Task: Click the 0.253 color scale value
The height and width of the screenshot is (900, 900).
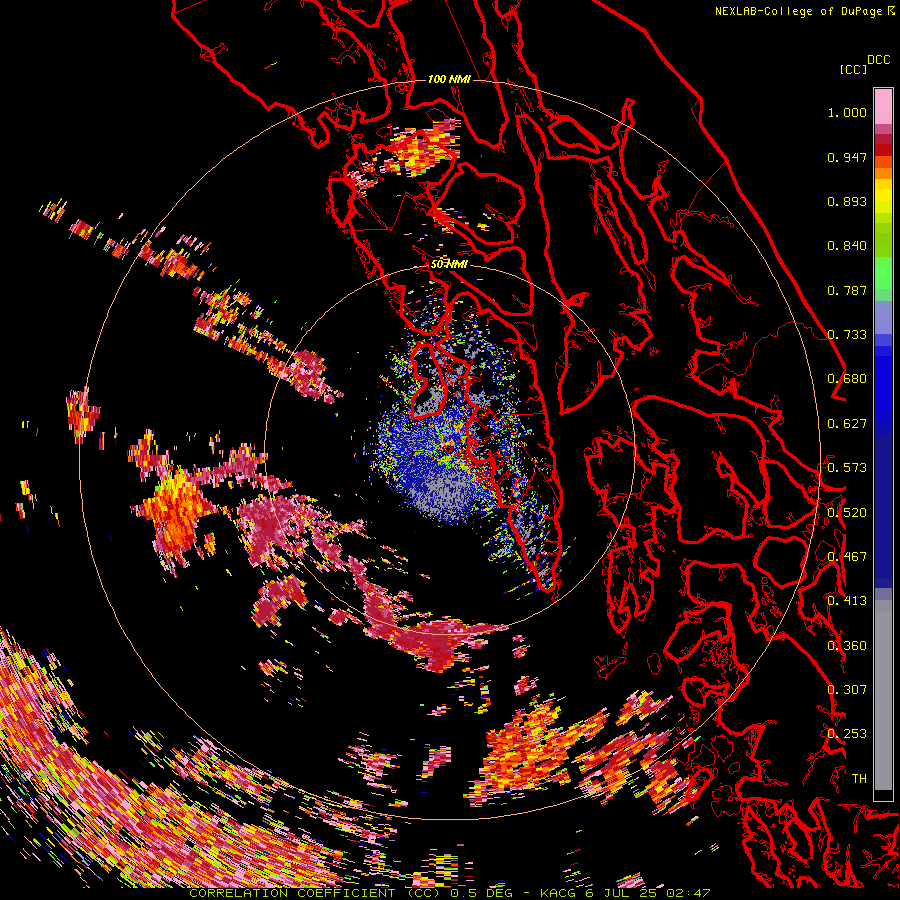Action: [x=847, y=734]
